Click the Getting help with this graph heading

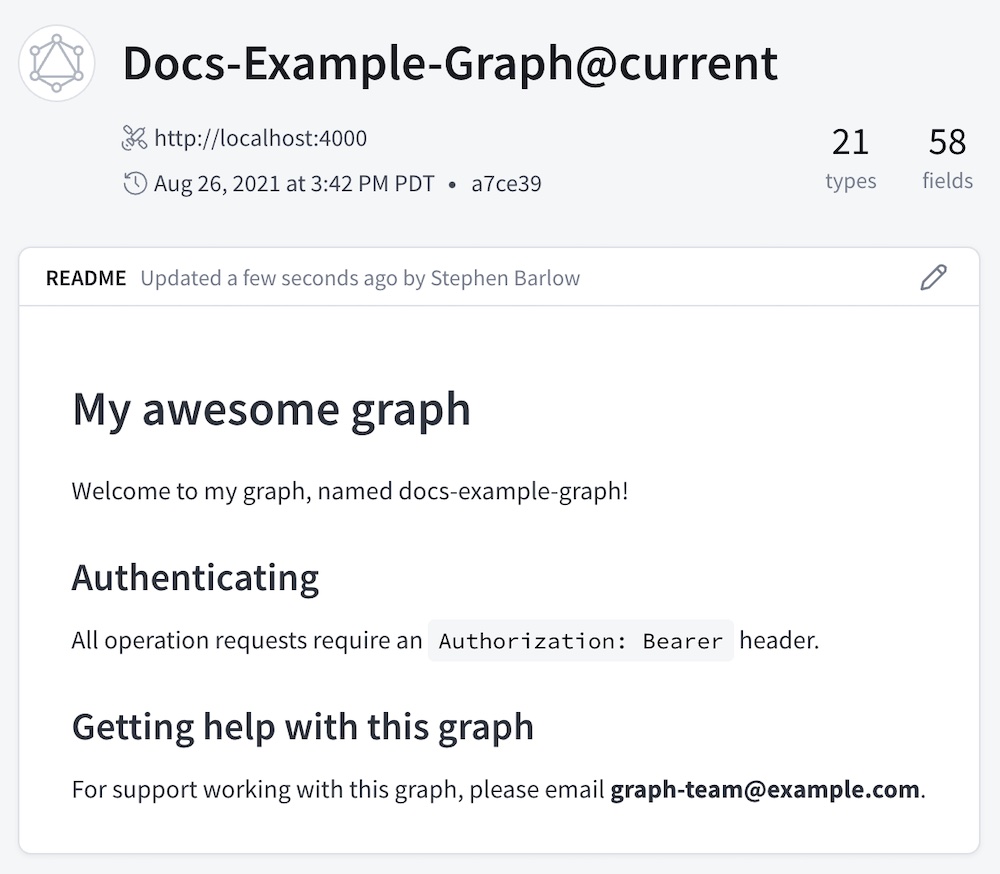click(303, 726)
